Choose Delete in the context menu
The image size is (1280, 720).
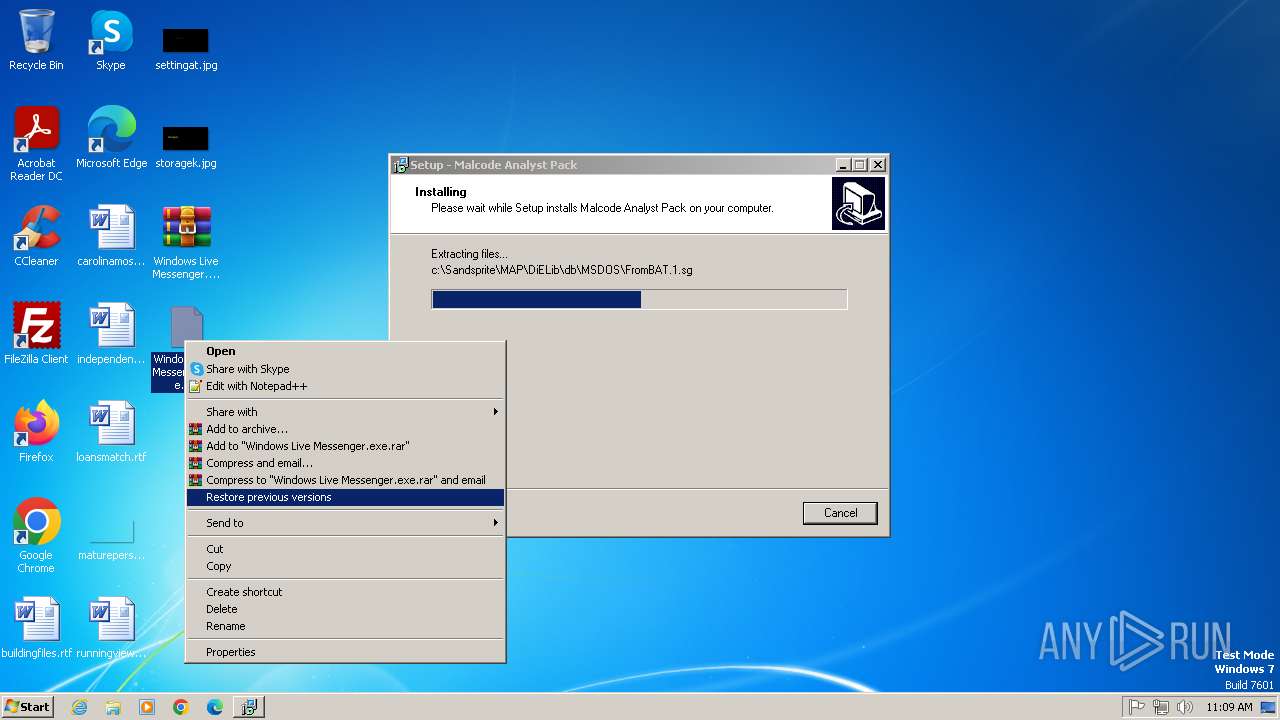click(x=345, y=609)
